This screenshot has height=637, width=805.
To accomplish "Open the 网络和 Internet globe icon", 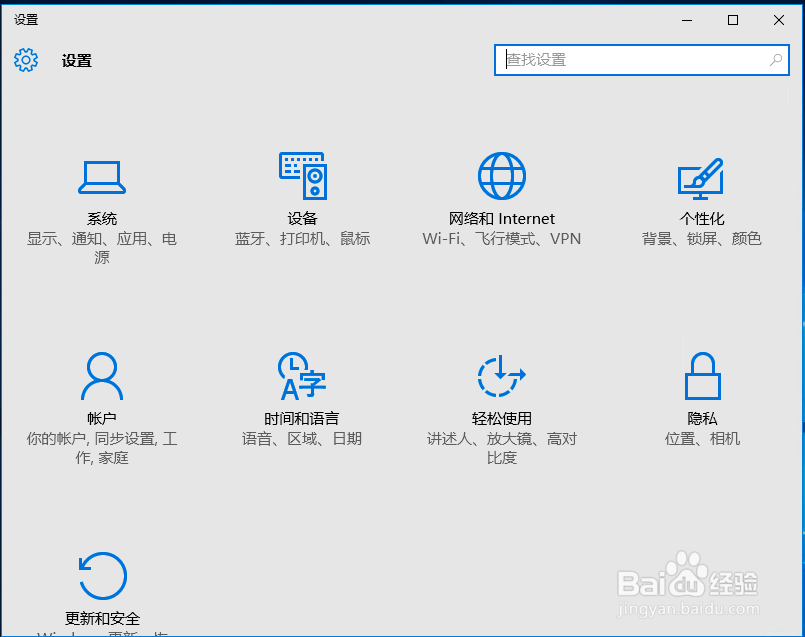I will pyautogui.click(x=501, y=175).
